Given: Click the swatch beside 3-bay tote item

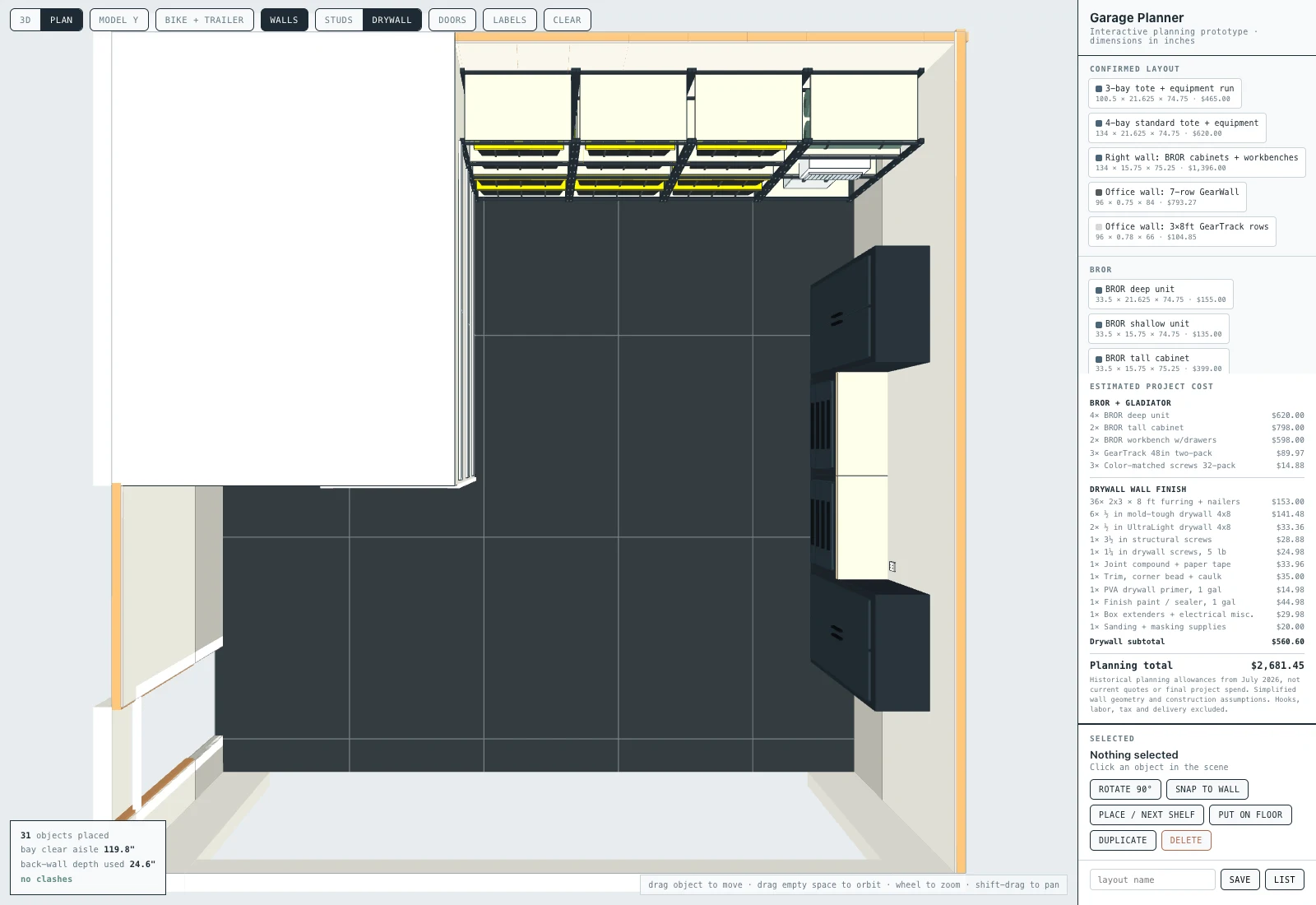Looking at the screenshot, I should 1099,89.
